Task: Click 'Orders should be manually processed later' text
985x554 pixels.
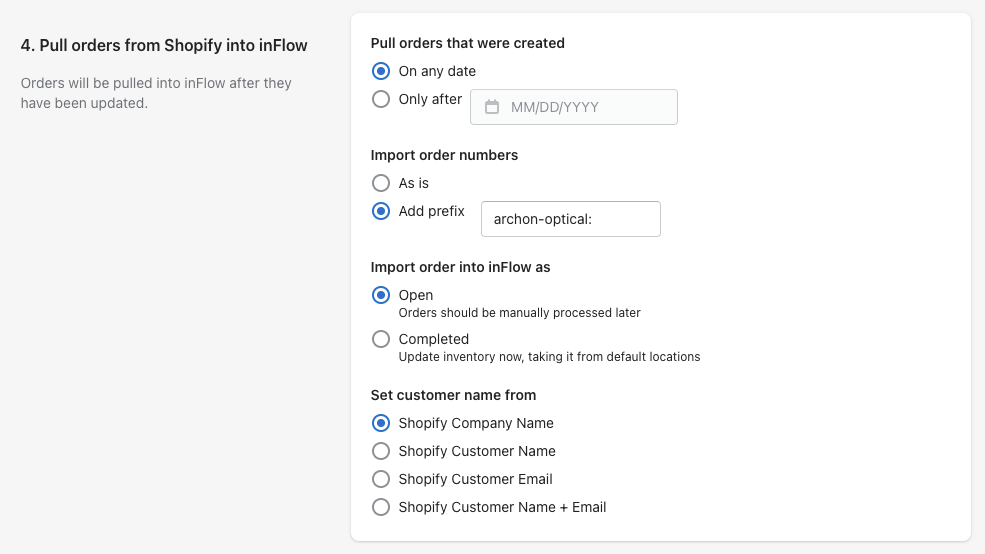Action: click(520, 313)
